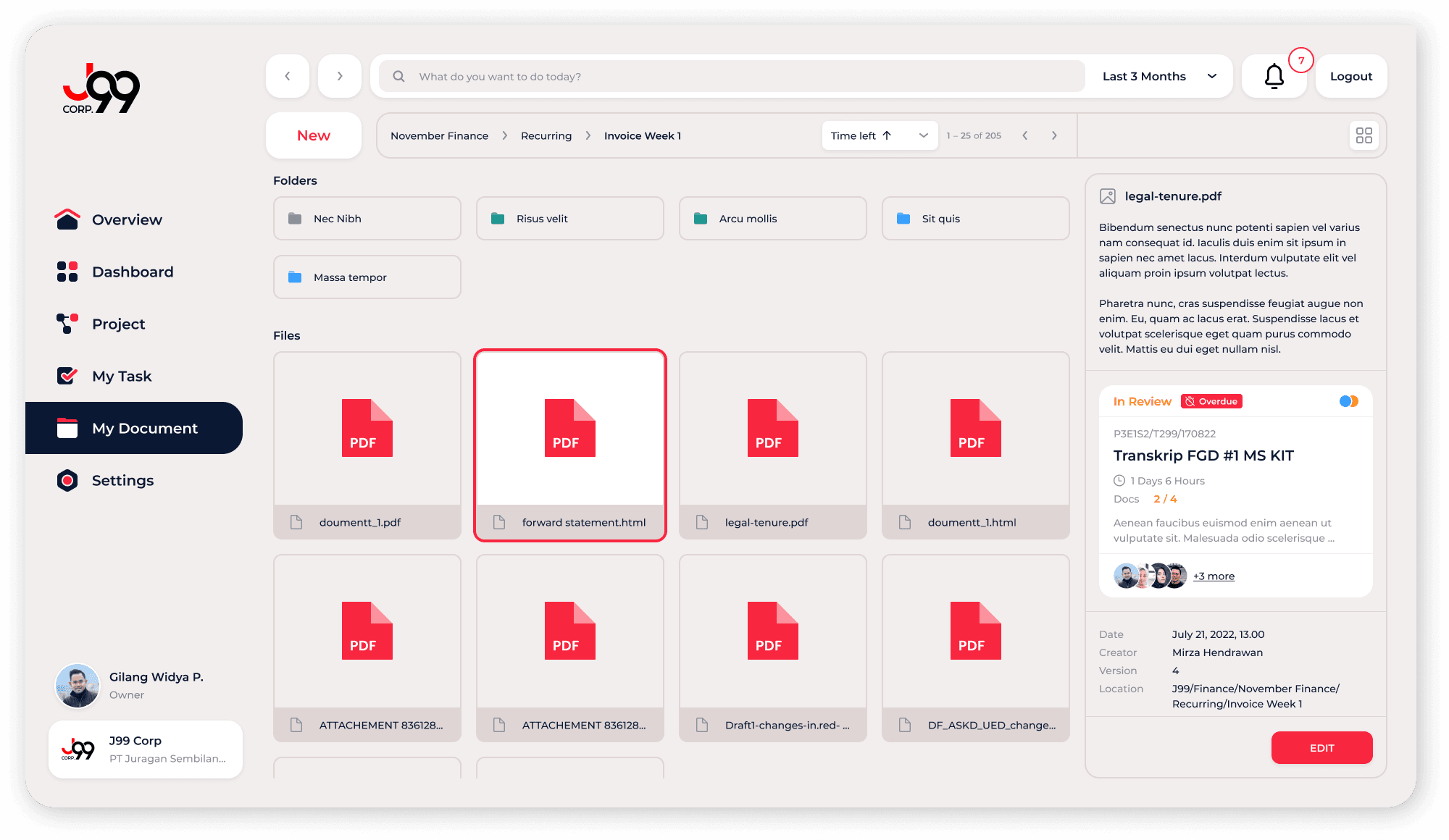
Task: Open My Task in sidebar
Action: pyautogui.click(x=122, y=376)
